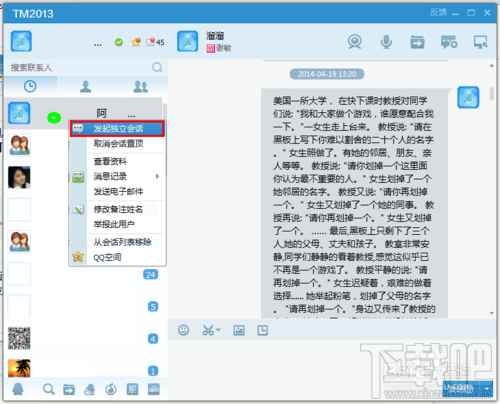
Task: Switch to the groups tab
Action: click(140, 86)
